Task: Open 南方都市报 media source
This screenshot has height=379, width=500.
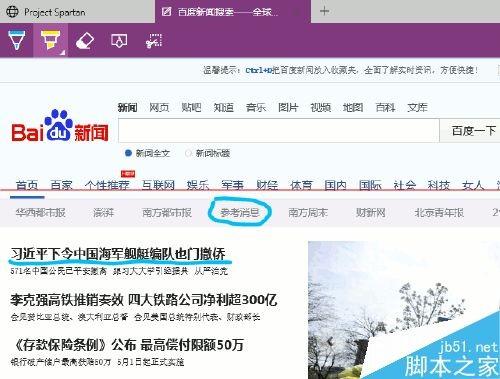Action: [x=167, y=212]
